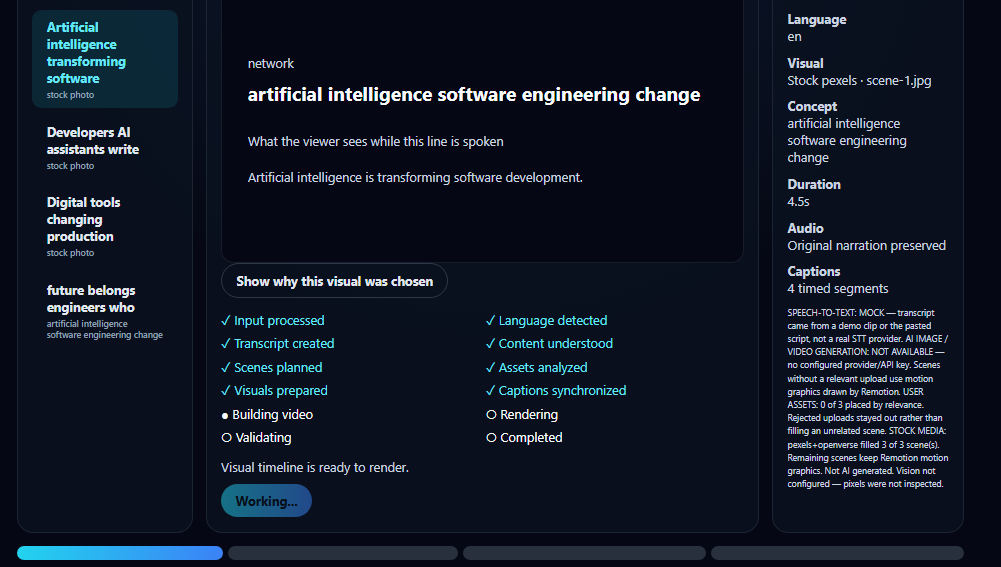Image resolution: width=1001 pixels, height=567 pixels.
Task: Click the 'Language detected' checkmark step
Action: [546, 321]
